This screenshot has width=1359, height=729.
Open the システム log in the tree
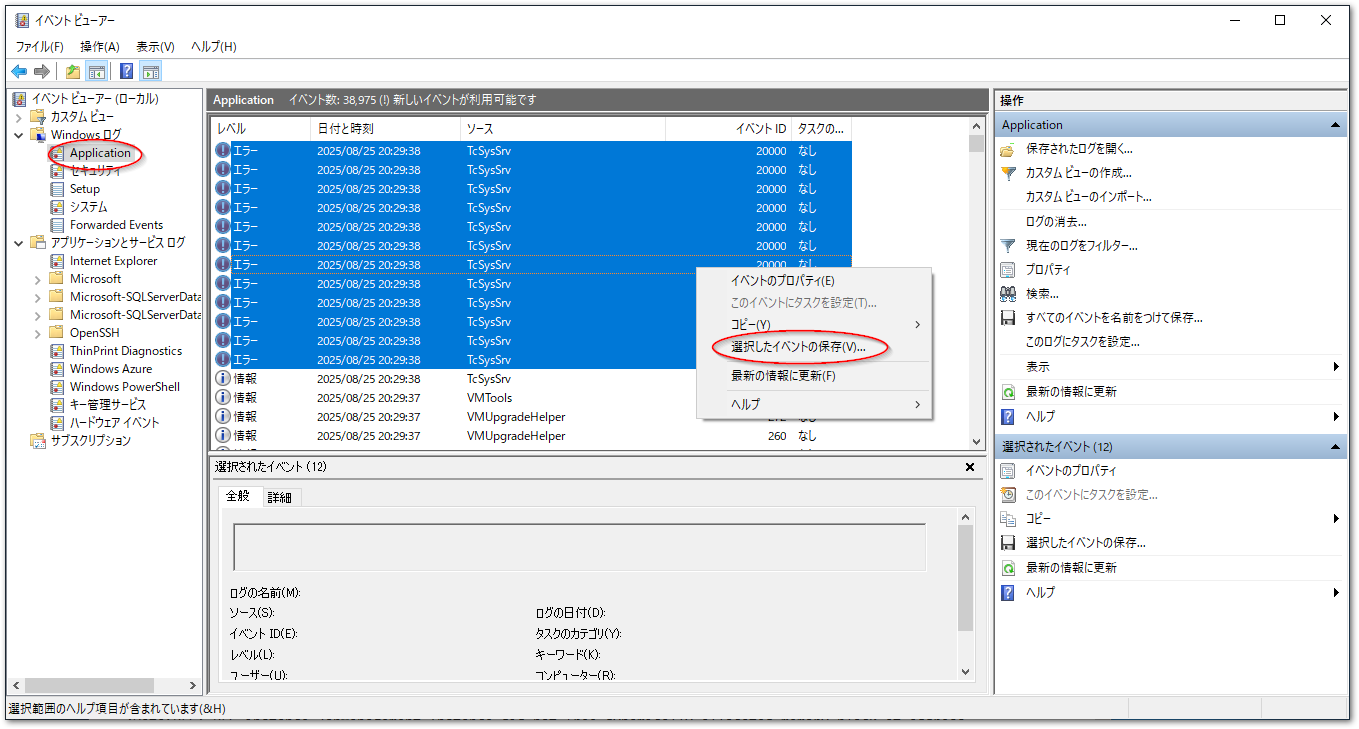tap(88, 207)
